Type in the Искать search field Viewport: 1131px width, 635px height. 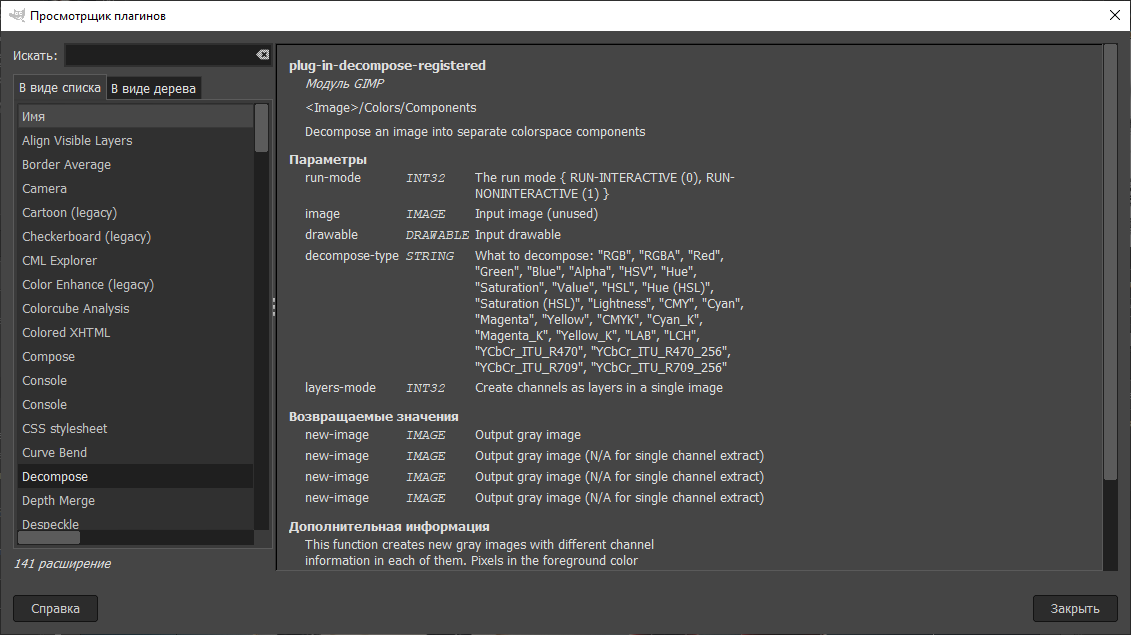[160, 55]
